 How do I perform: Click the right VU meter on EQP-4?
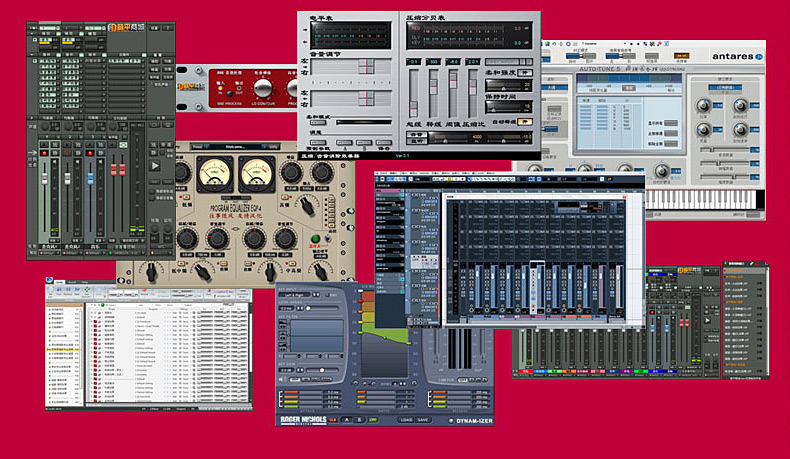coord(255,173)
